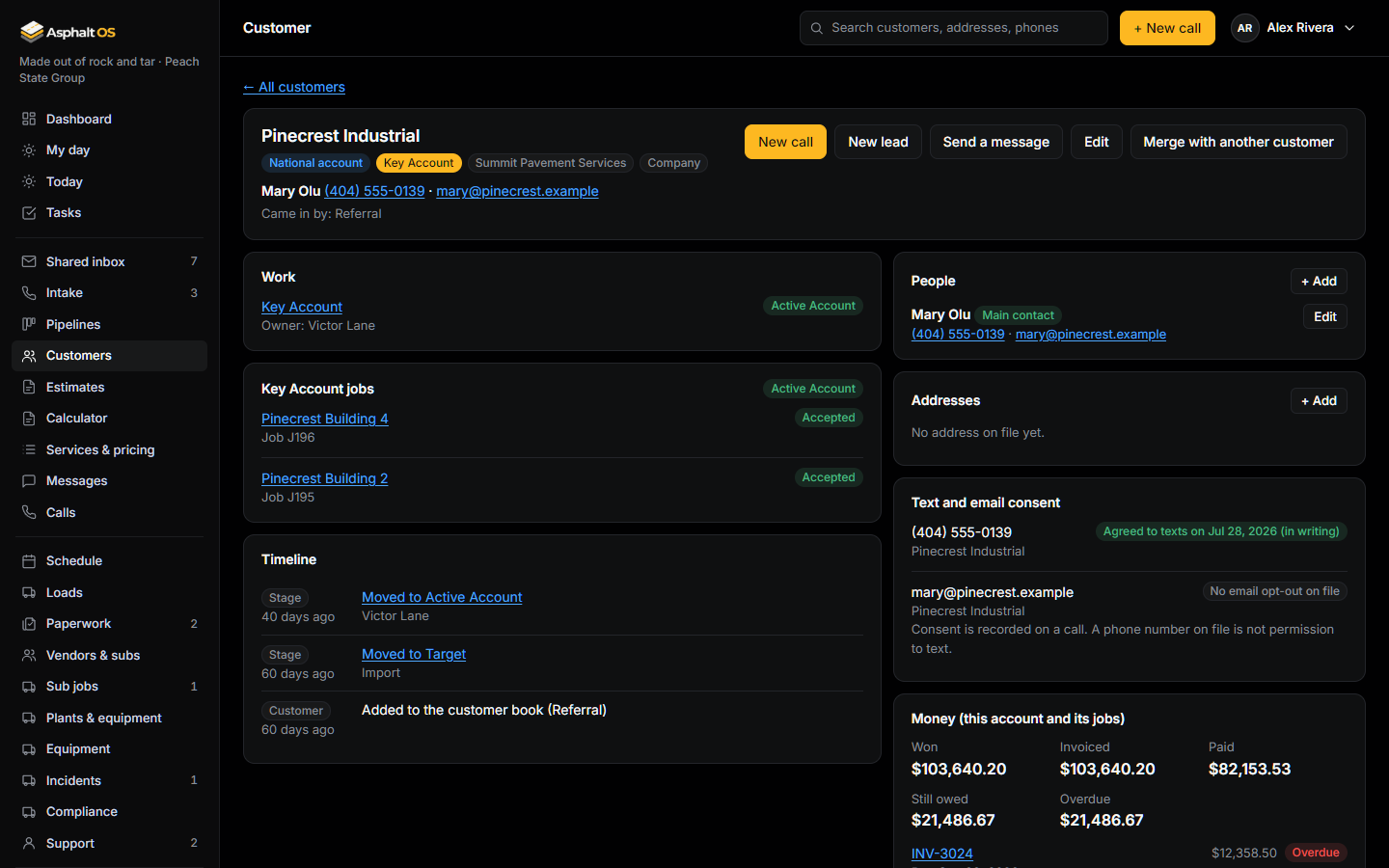Image resolution: width=1389 pixels, height=868 pixels.
Task: Click the Calls phone icon
Action: (29, 512)
